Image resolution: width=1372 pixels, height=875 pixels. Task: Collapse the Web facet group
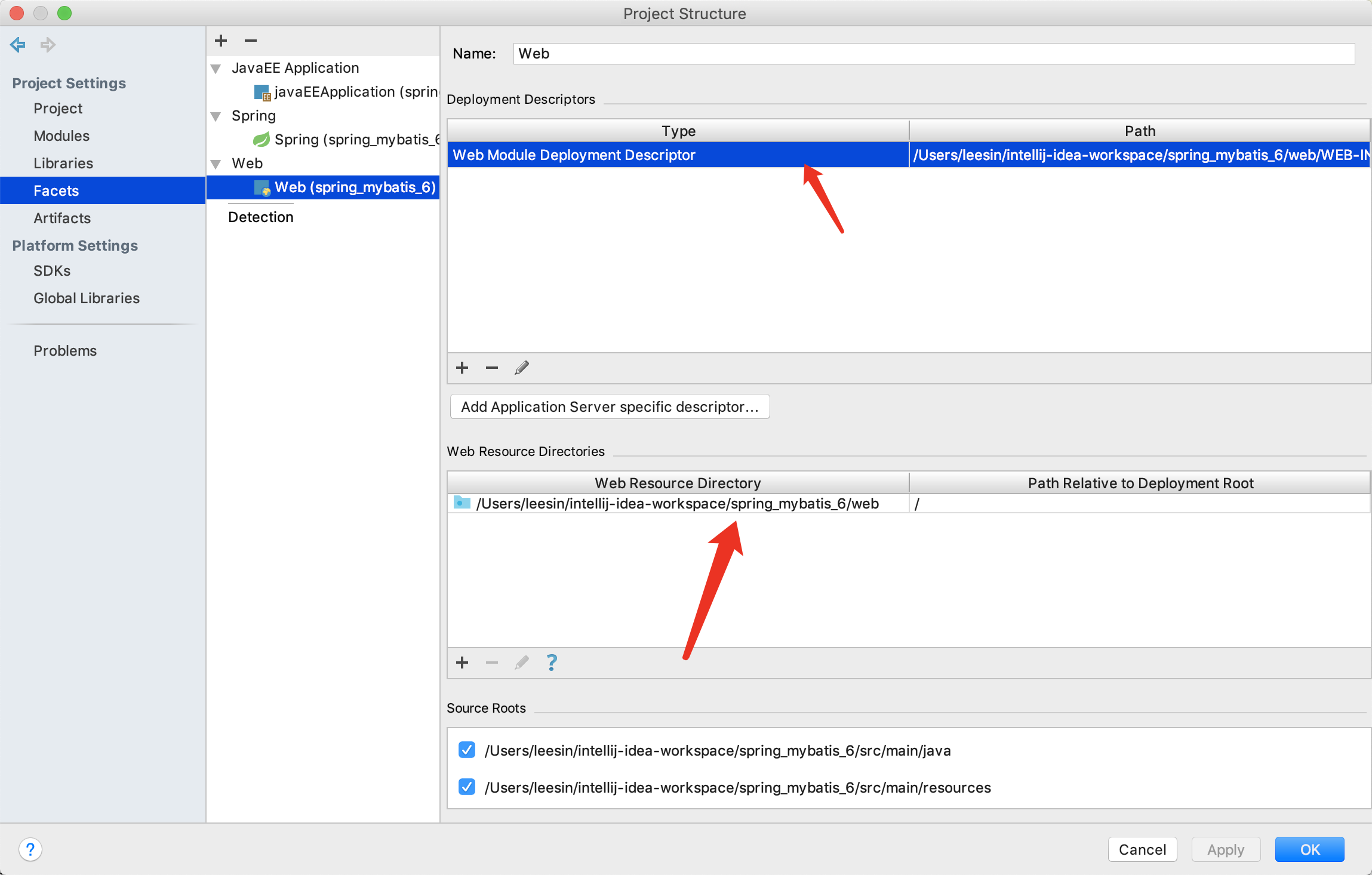point(216,164)
